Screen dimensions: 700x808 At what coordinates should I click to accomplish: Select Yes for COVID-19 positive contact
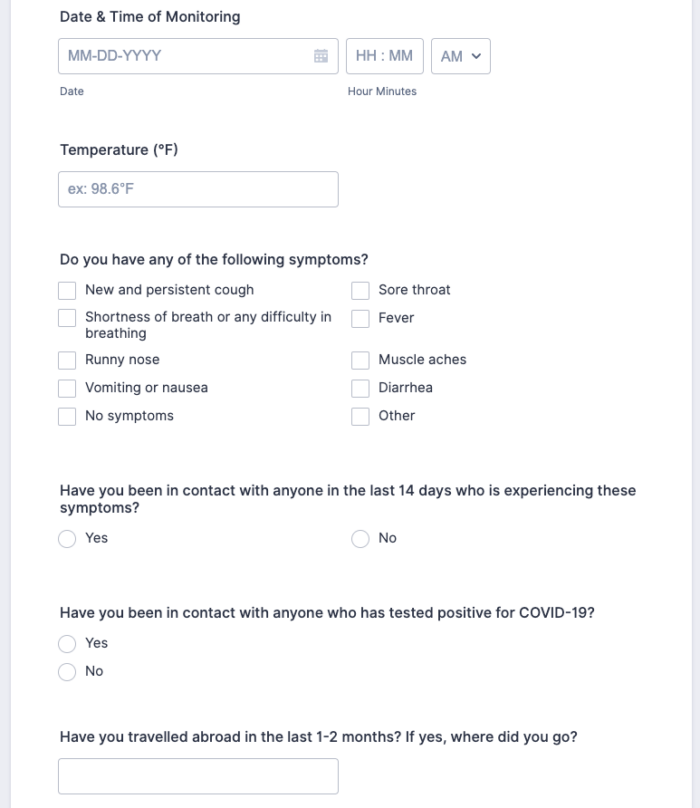[x=67, y=643]
